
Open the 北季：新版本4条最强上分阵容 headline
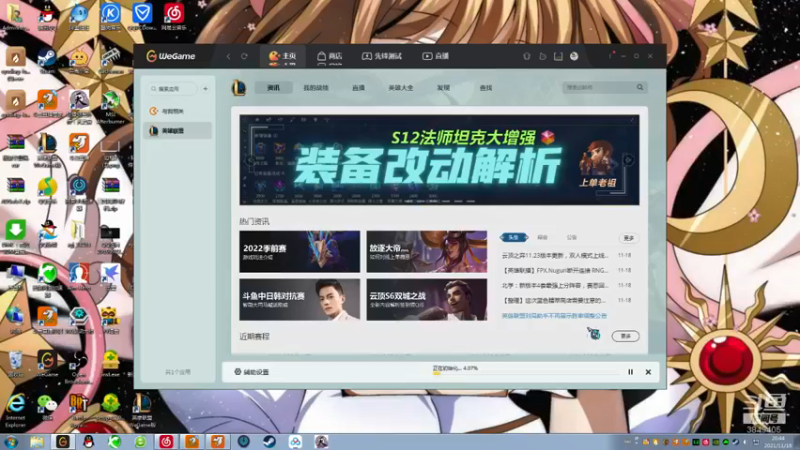tap(555, 285)
